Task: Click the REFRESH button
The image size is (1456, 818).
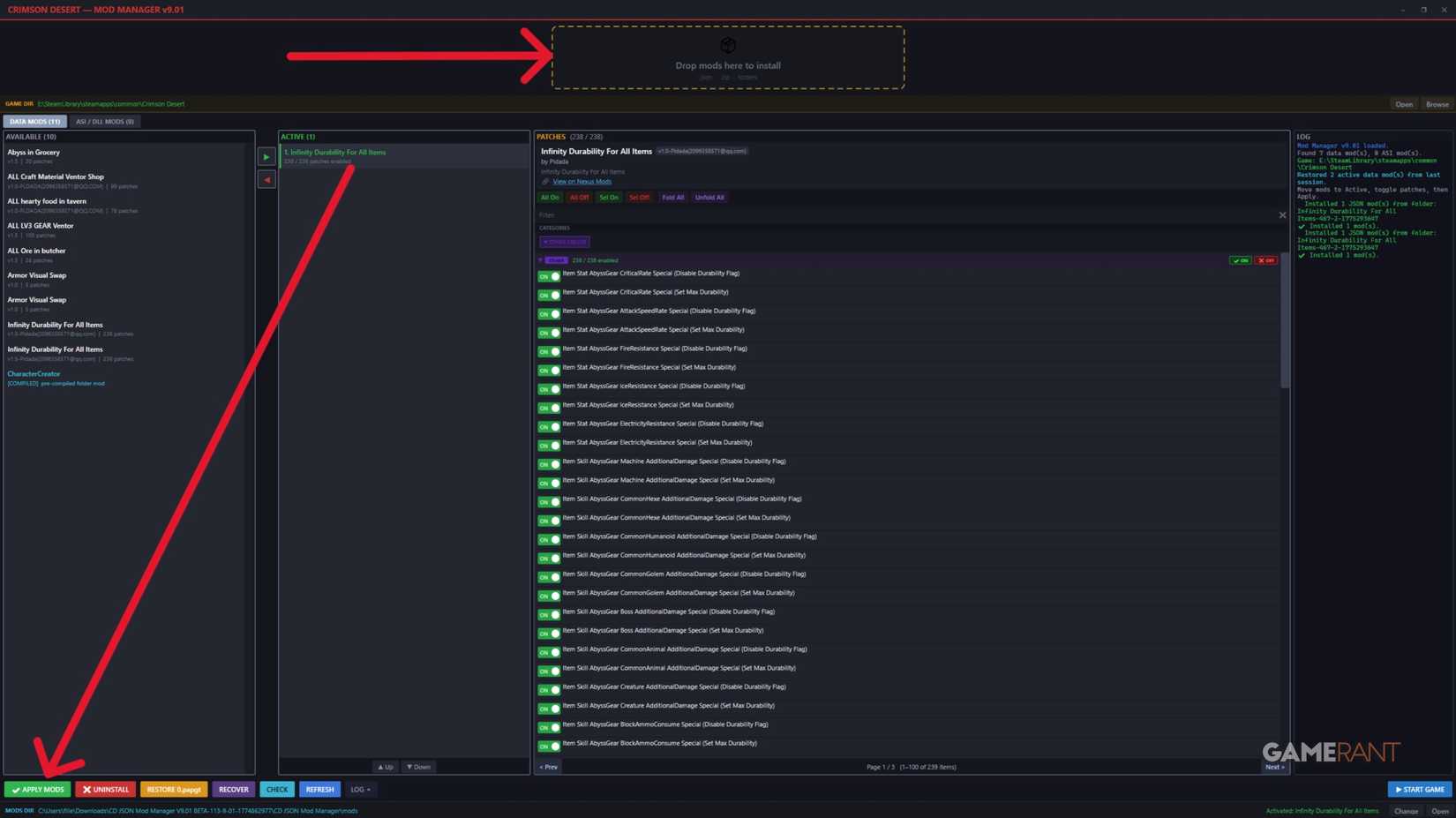Action: pos(319,790)
